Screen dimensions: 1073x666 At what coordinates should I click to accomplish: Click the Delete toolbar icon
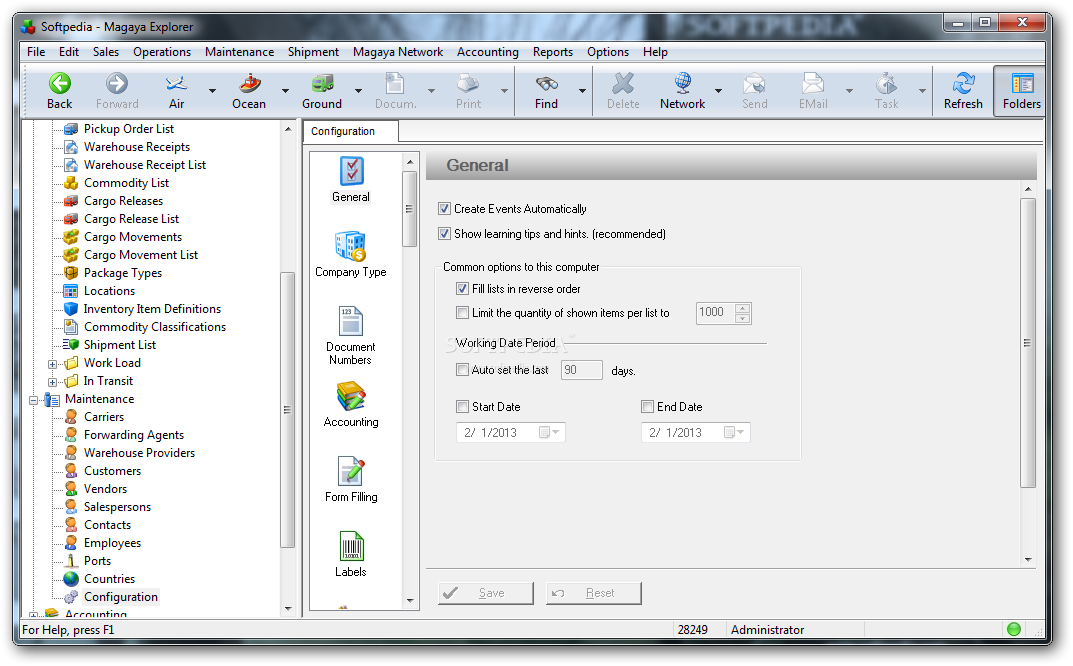[x=623, y=84]
